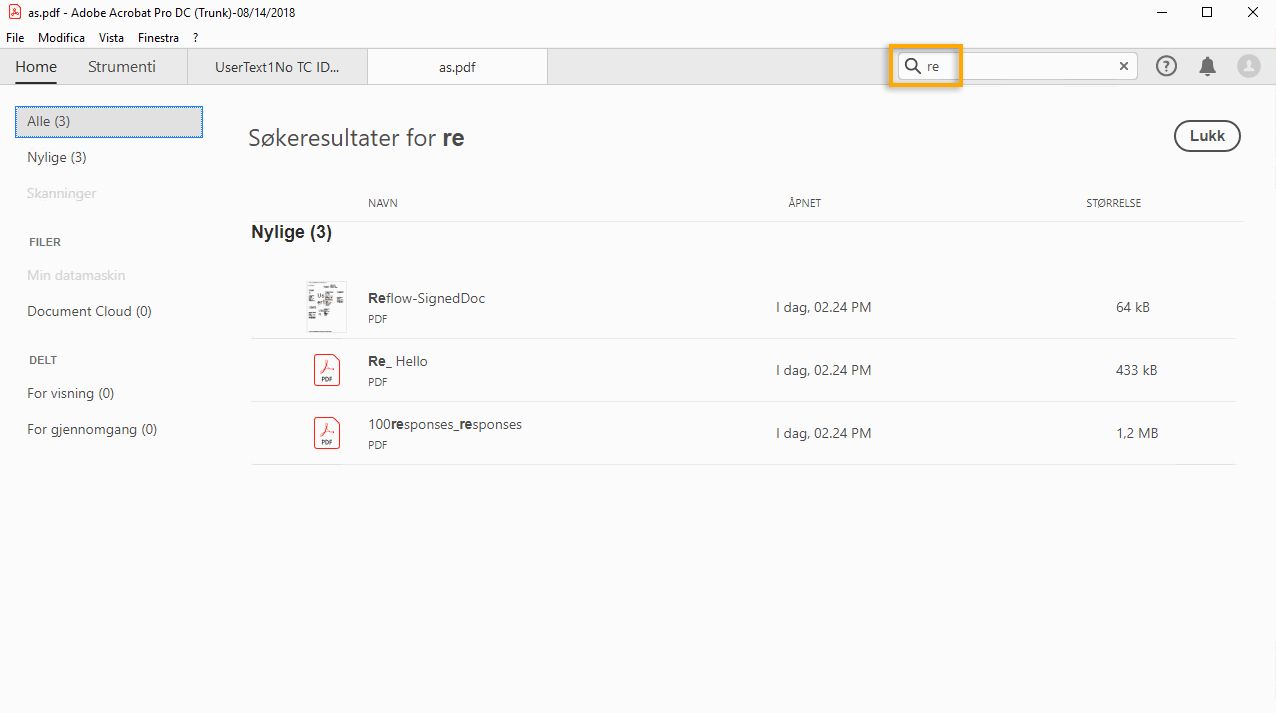Image resolution: width=1276 pixels, height=713 pixels.
Task: Close search results with Lukk button
Action: pos(1207,136)
